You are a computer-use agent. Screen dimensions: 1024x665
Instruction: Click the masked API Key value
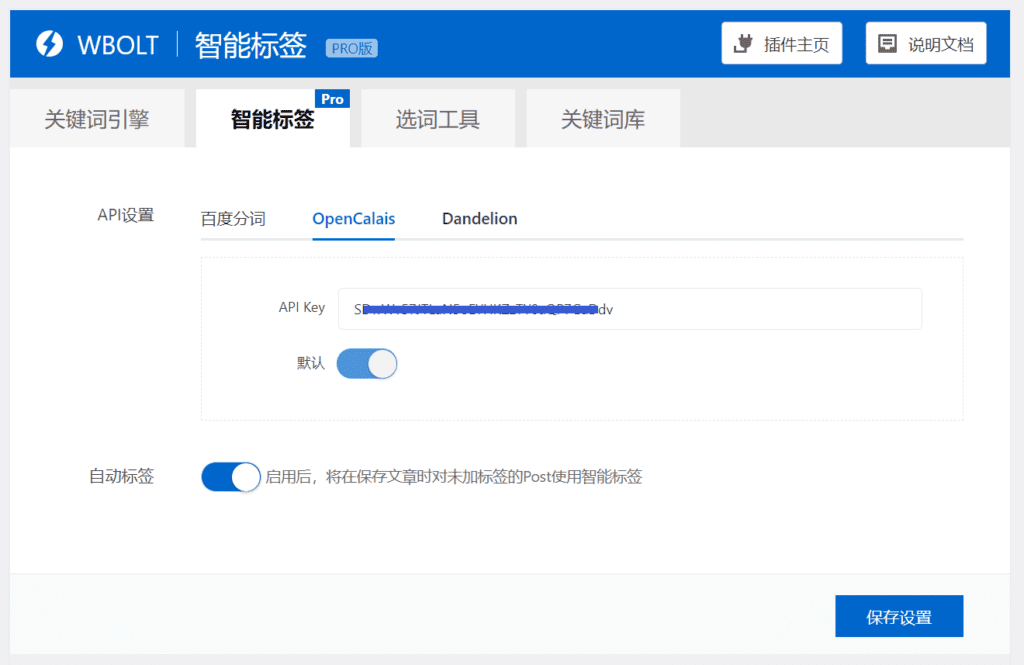[x=480, y=308]
